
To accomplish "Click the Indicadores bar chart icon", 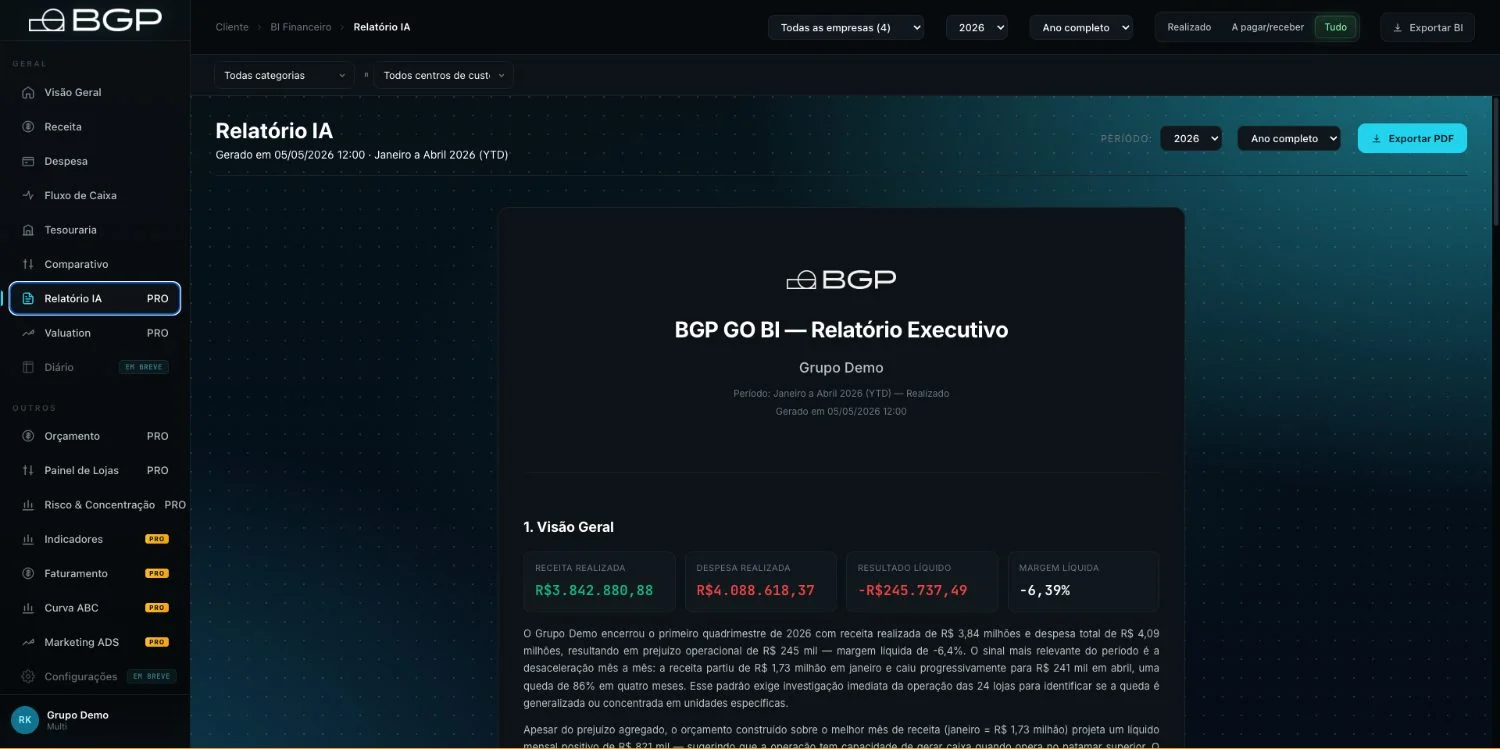I will [28, 539].
